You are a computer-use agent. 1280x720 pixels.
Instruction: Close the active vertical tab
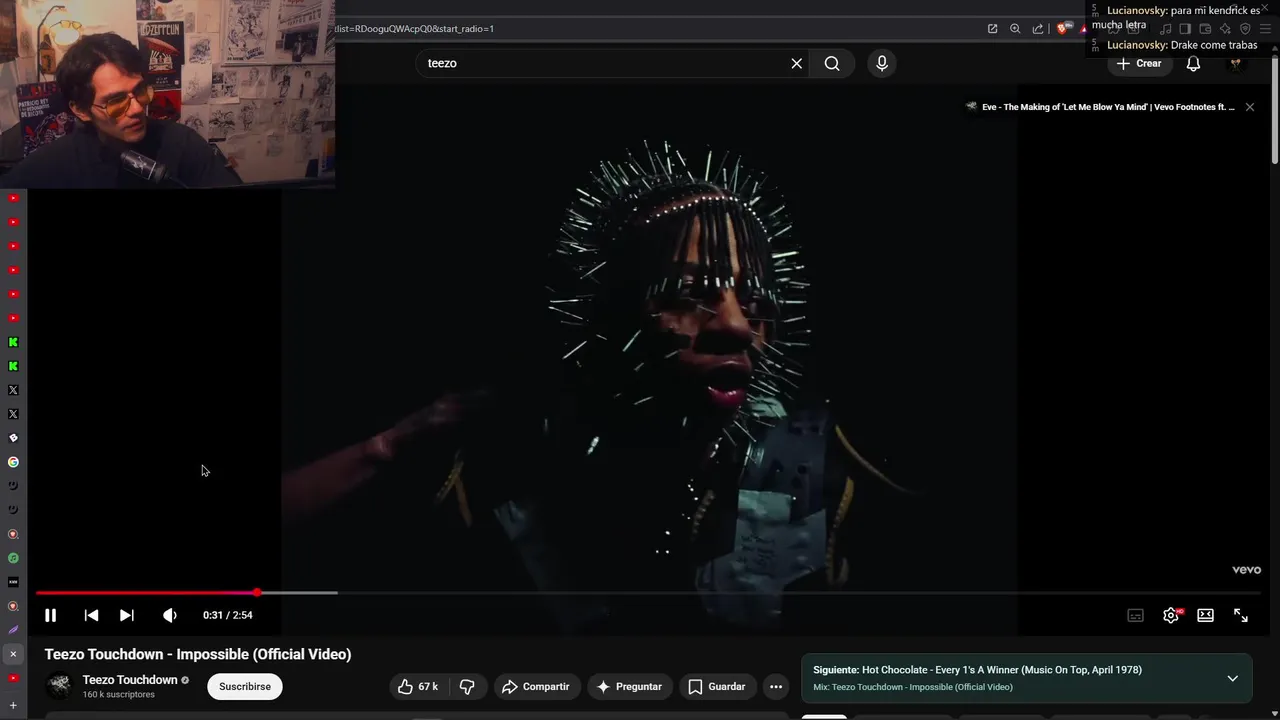(13, 654)
